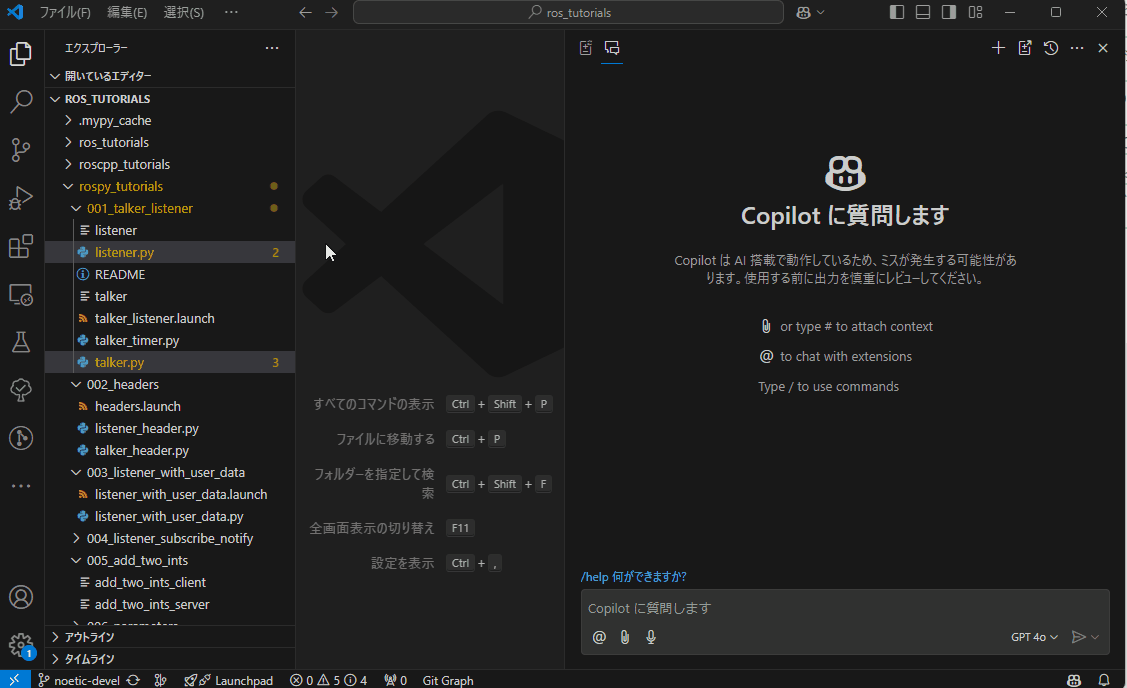Open chat in editor icon

(x=1024, y=48)
